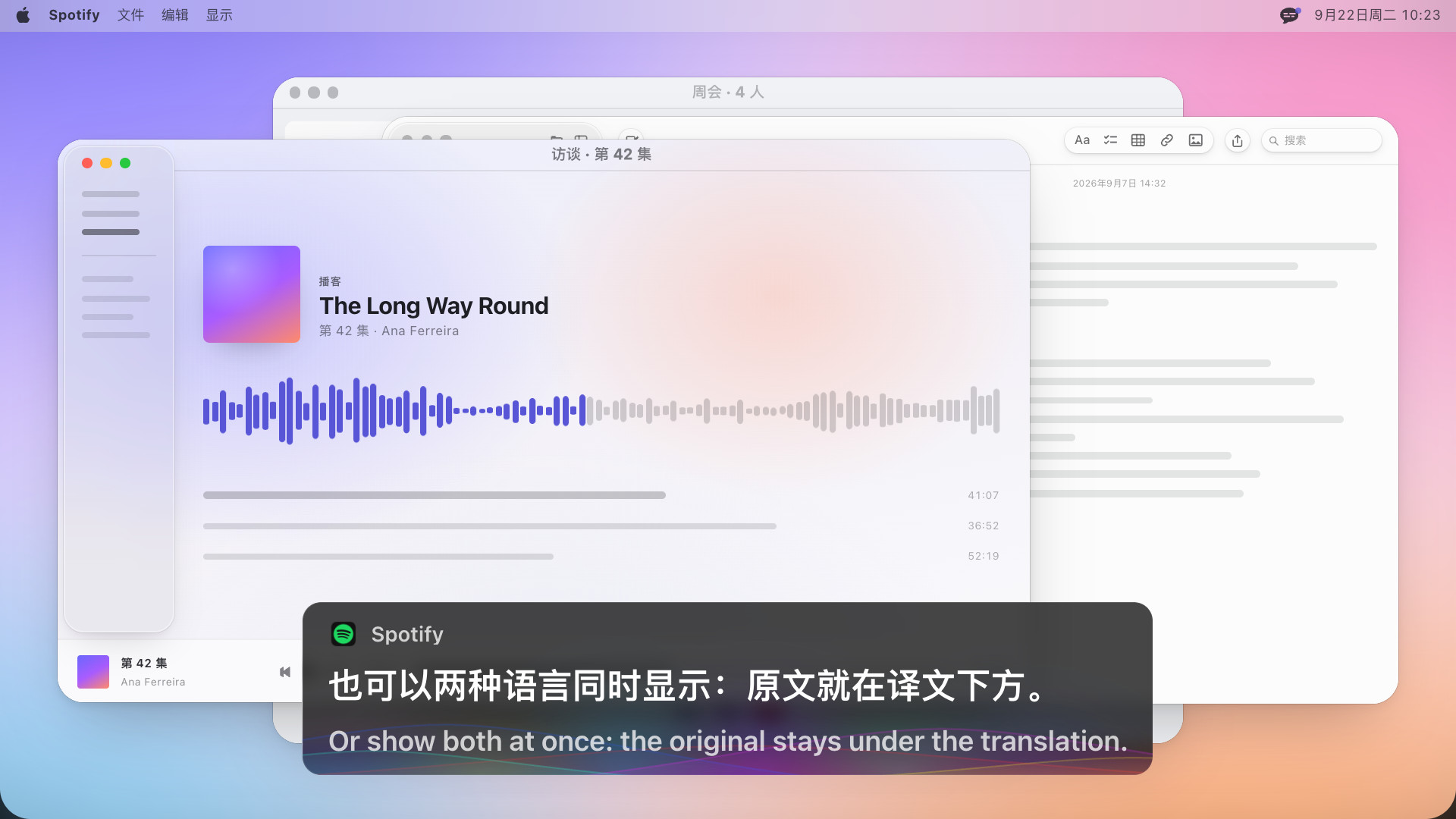Add a link using the Notes toolbar
Screen dimensions: 1456x819
(1167, 140)
